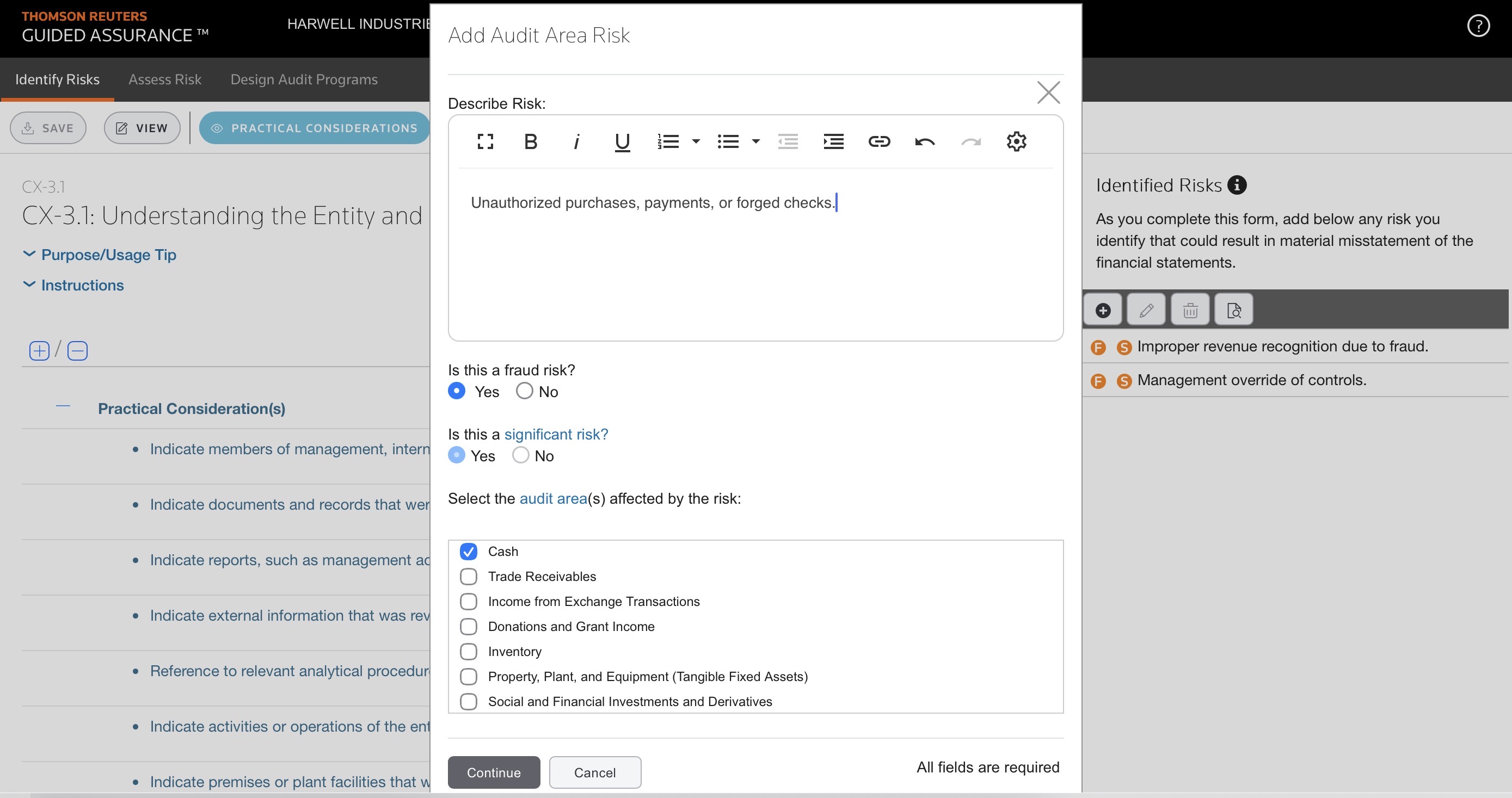Apply italic formatting in editor toolbar
The height and width of the screenshot is (798, 1512).
(x=576, y=141)
